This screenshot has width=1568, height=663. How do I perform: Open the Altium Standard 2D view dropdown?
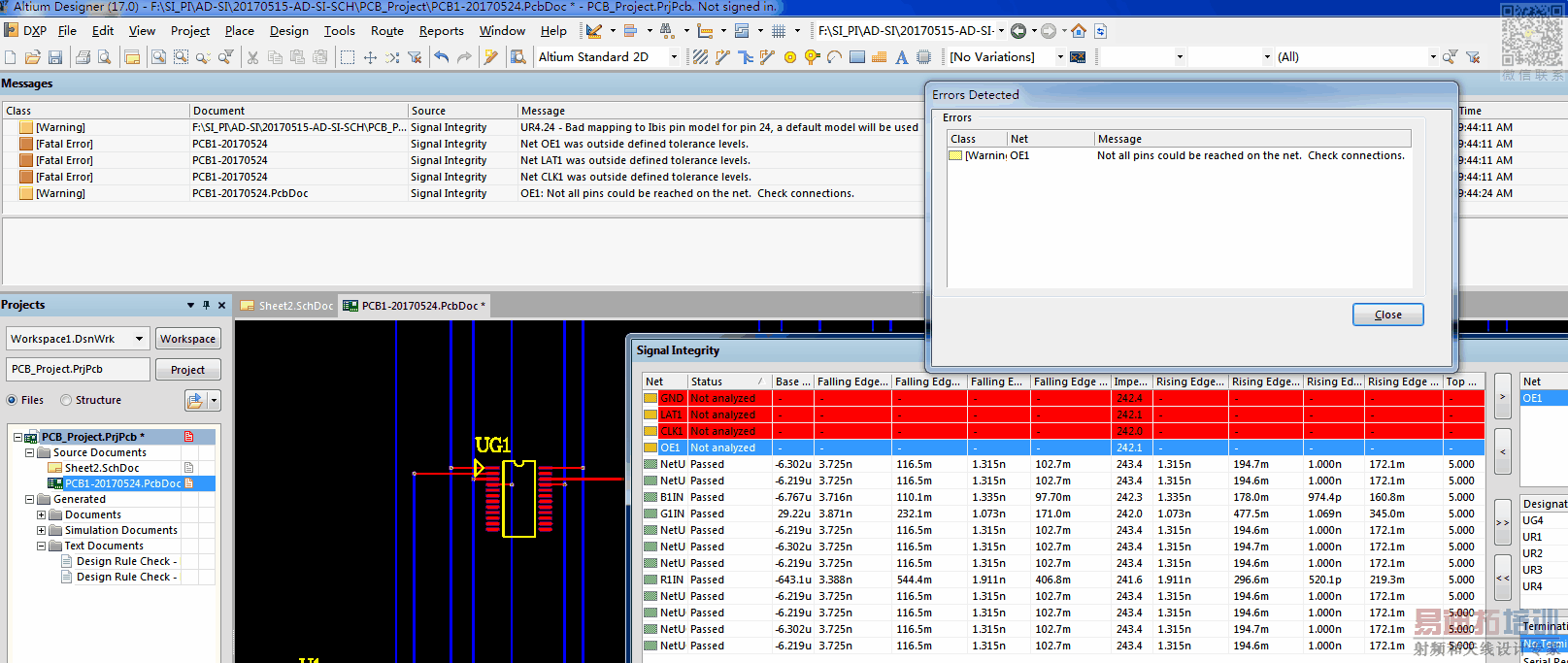(x=674, y=57)
